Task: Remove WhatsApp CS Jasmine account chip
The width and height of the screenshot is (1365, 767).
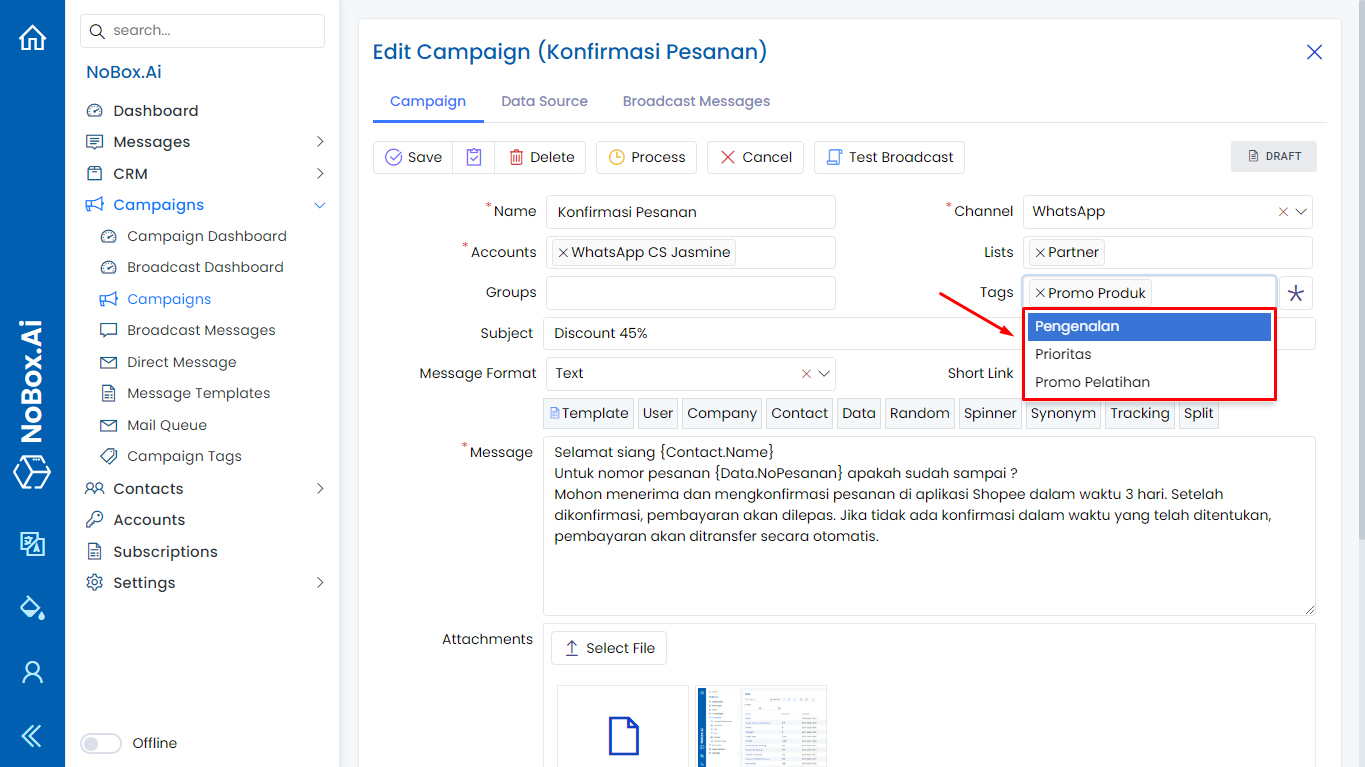Action: click(563, 252)
